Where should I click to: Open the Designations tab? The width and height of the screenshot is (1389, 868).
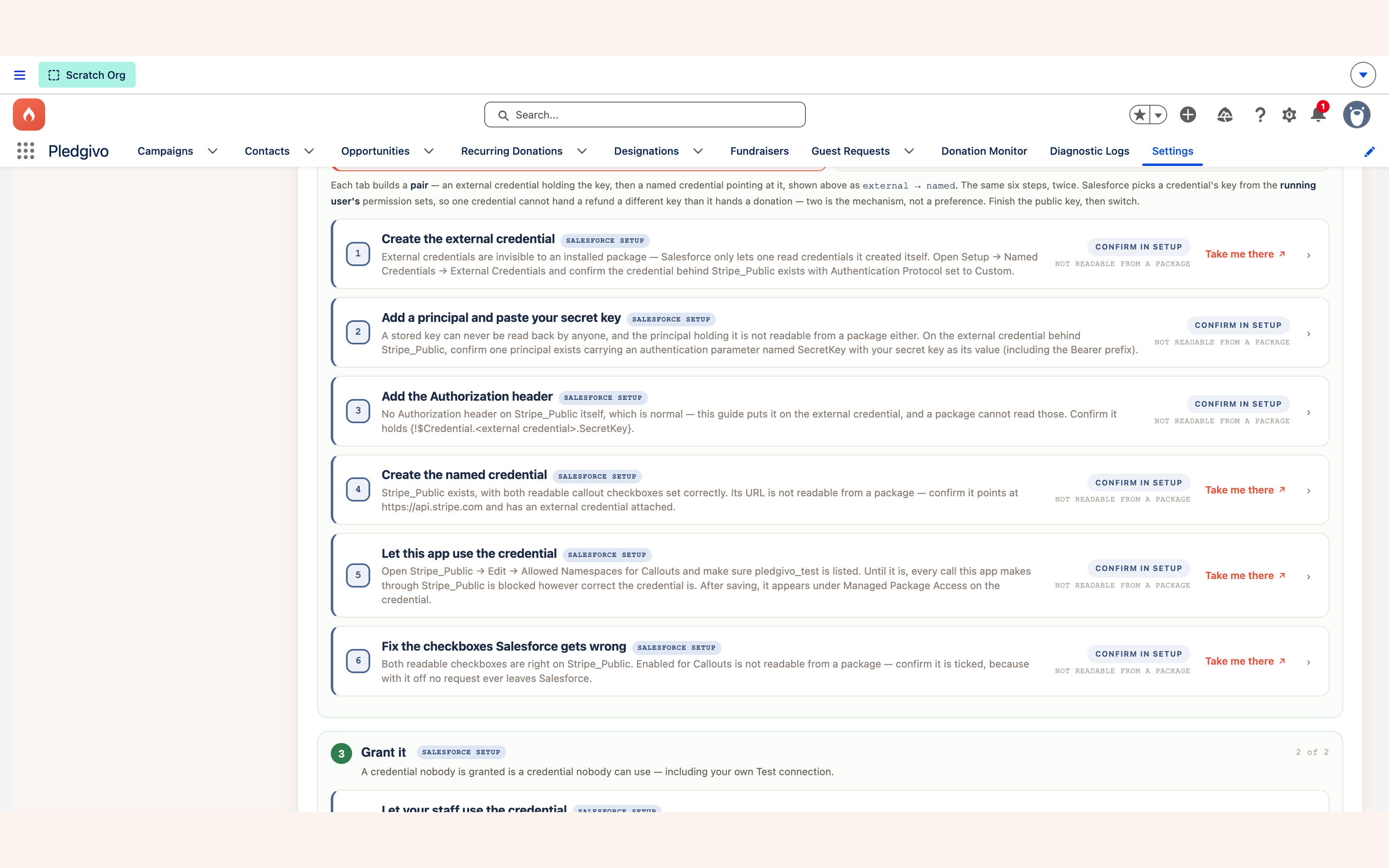pyautogui.click(x=646, y=151)
